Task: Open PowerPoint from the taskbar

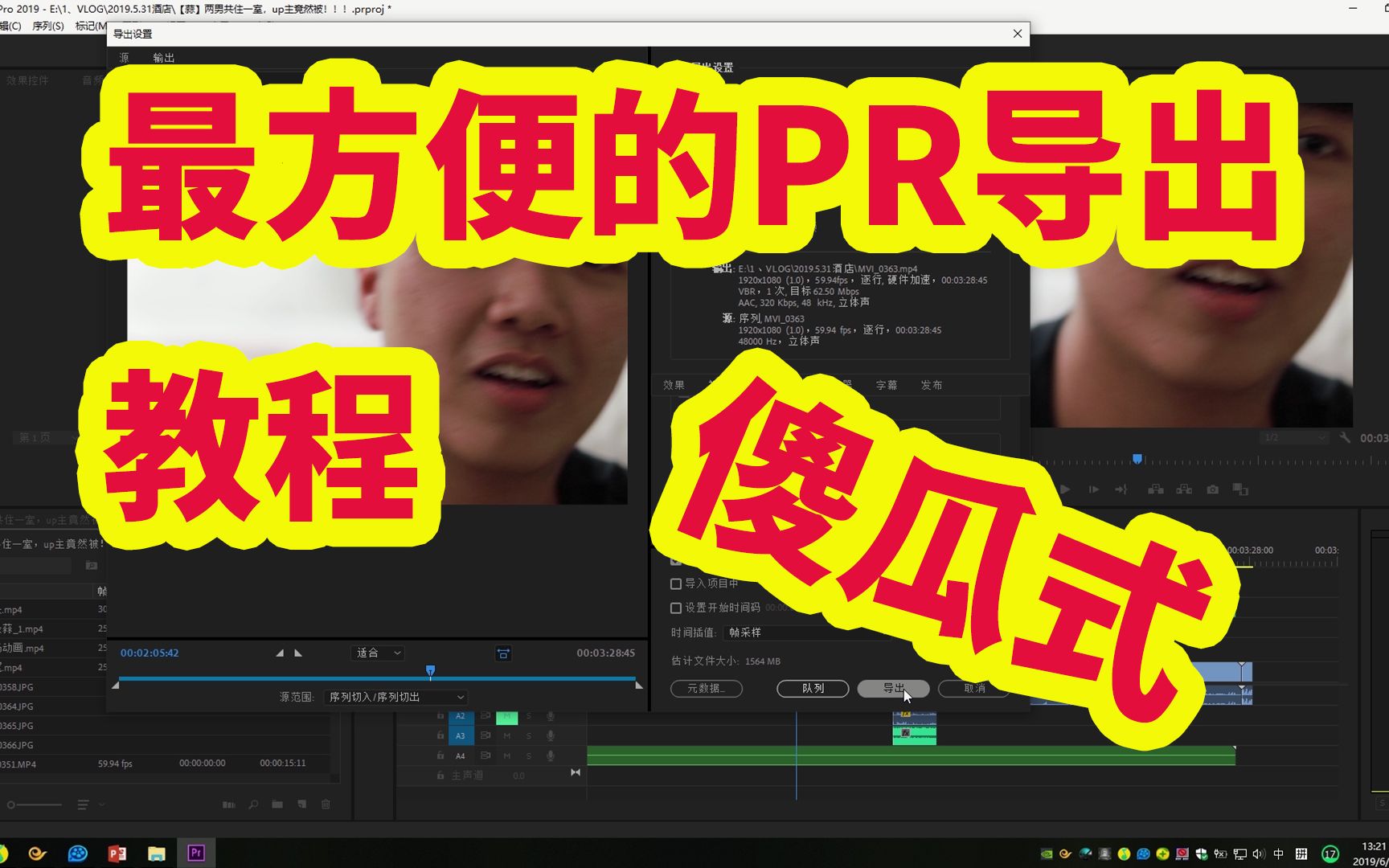Action: pyautogui.click(x=117, y=853)
